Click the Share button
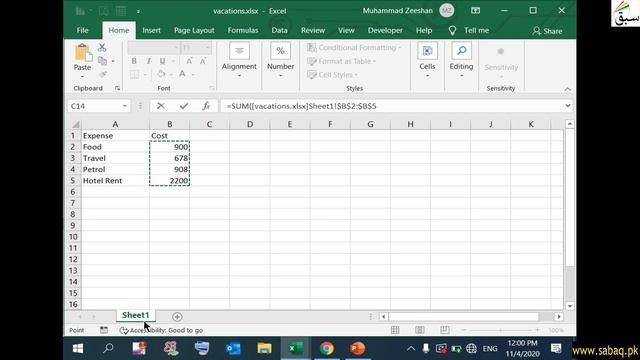The width and height of the screenshot is (640, 360). tap(547, 31)
